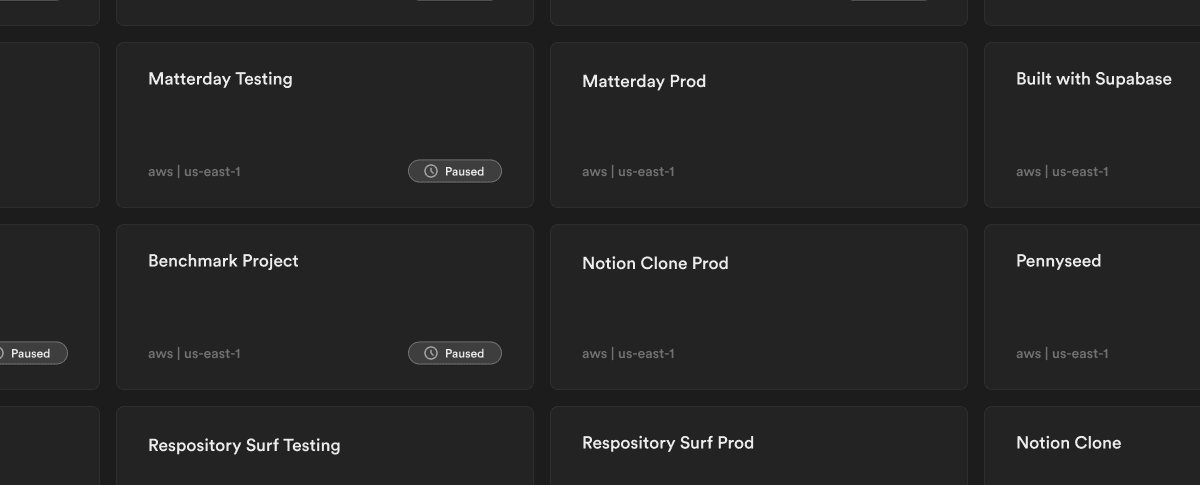Select the Built with Supabase project
This screenshot has width=1200, height=485.
click(1093, 79)
